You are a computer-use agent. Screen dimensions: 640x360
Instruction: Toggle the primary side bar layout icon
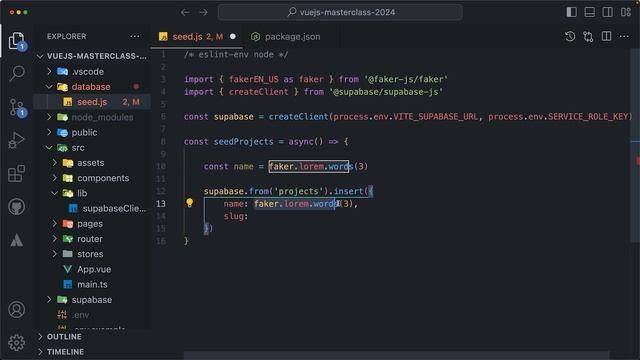point(571,12)
